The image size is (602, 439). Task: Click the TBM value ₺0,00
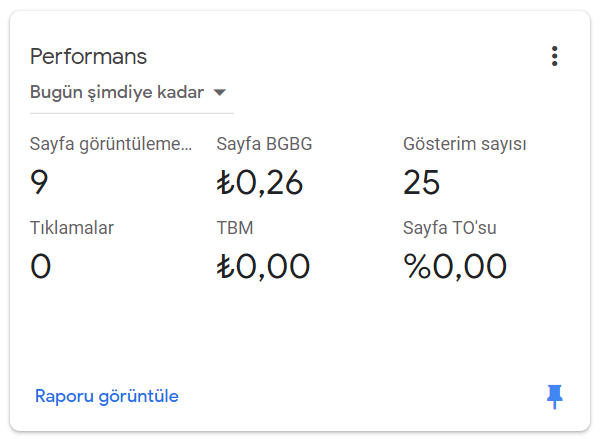tap(263, 266)
